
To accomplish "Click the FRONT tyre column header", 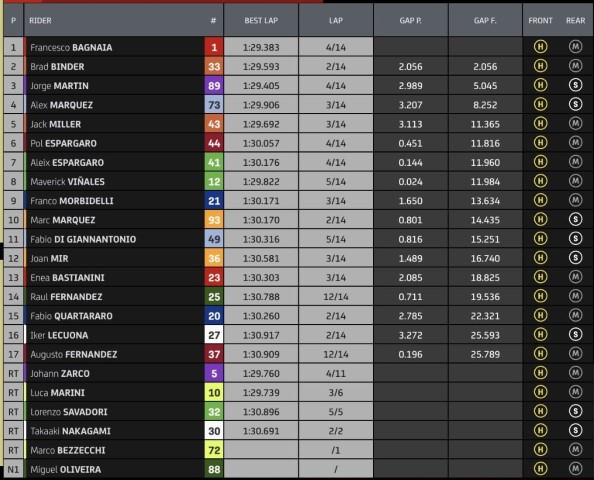I will coord(540,20).
